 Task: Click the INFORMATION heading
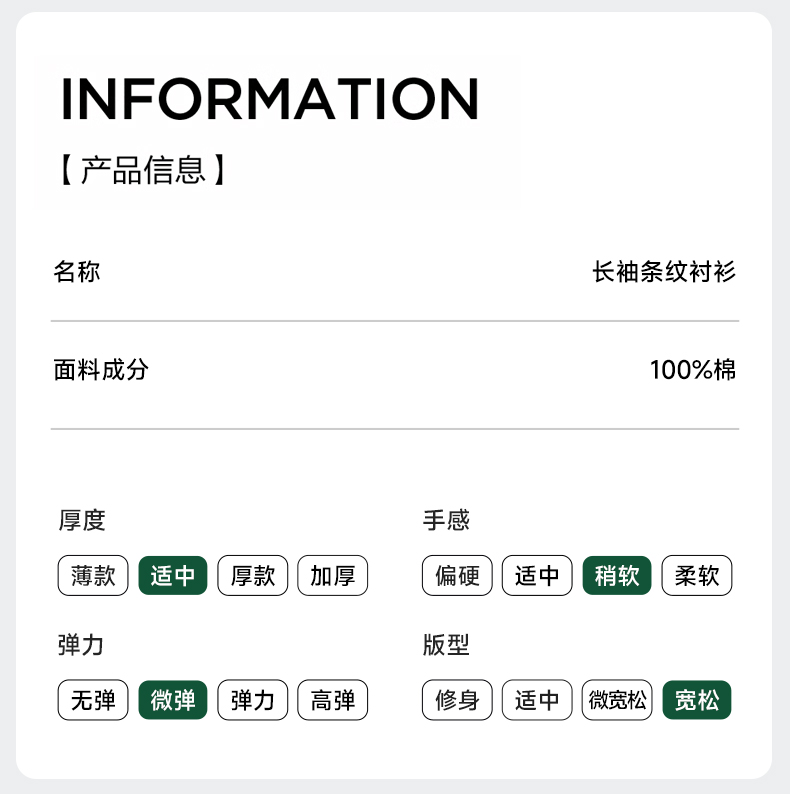(x=270, y=98)
